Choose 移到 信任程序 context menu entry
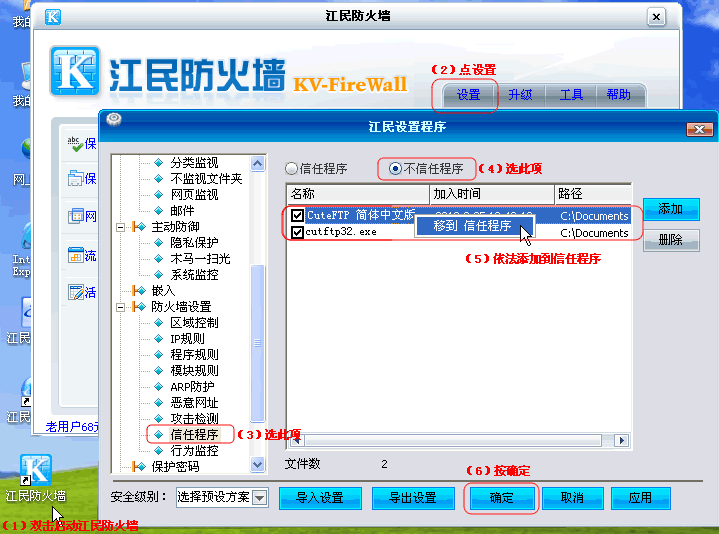This screenshot has width=719, height=534. point(474,226)
